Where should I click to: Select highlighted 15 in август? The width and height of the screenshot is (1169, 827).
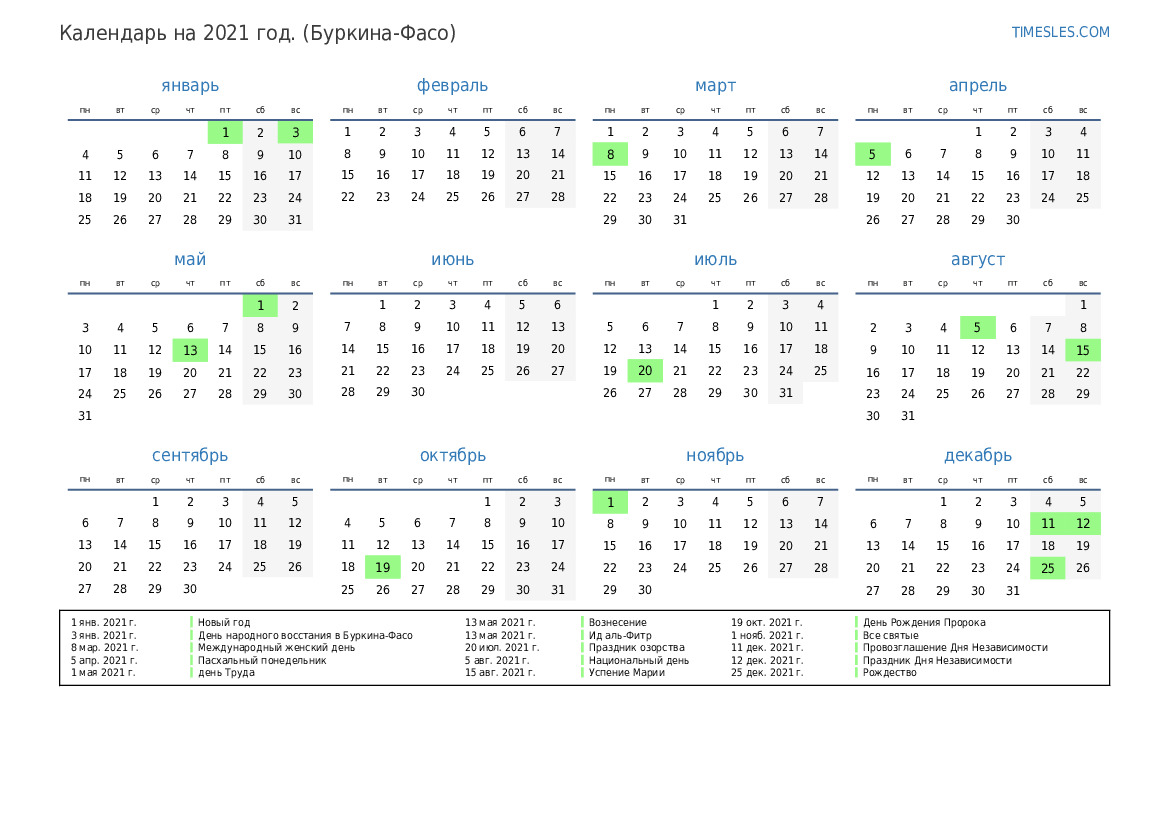click(1082, 350)
